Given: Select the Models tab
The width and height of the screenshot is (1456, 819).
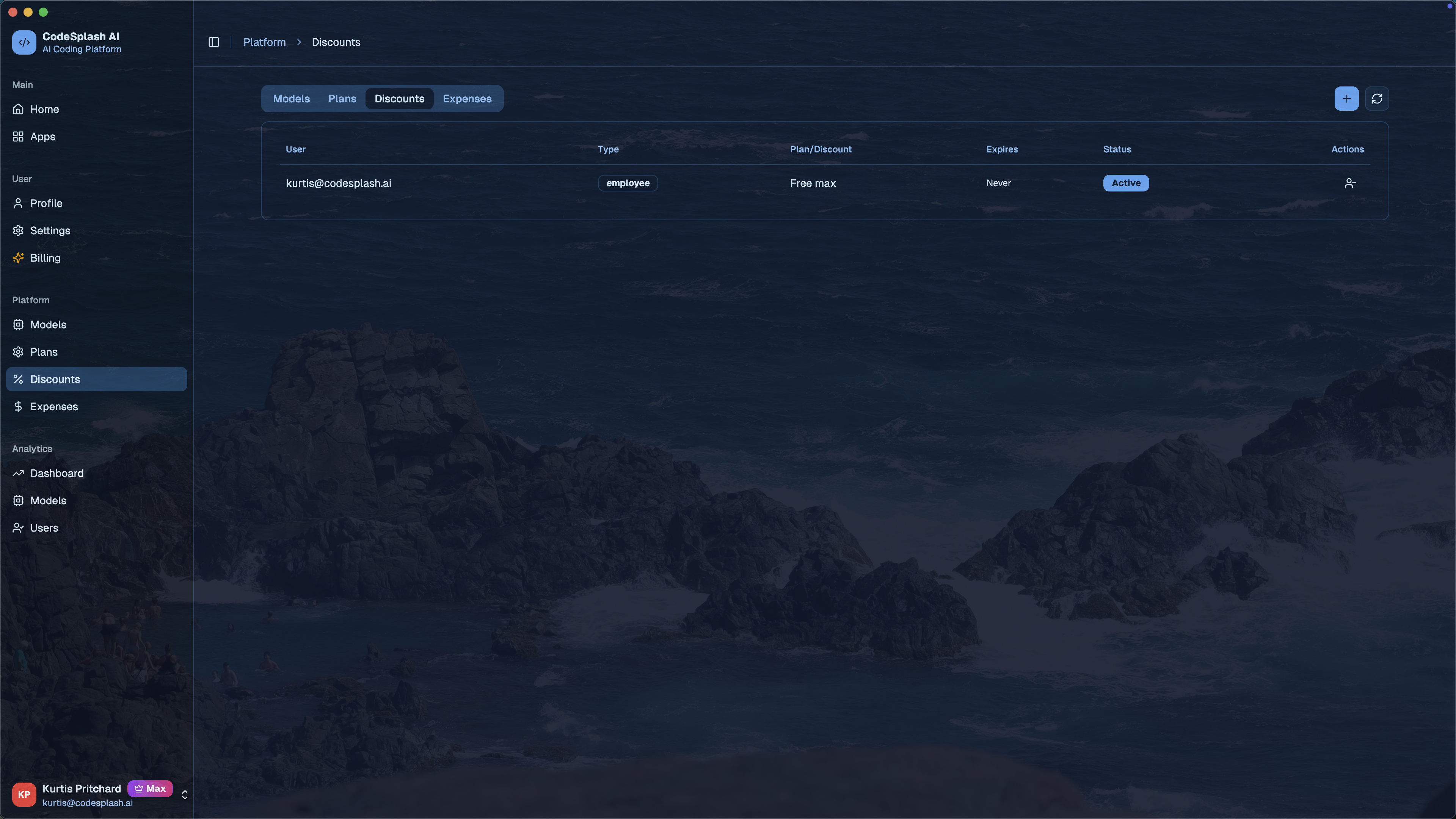Looking at the screenshot, I should tap(291, 99).
